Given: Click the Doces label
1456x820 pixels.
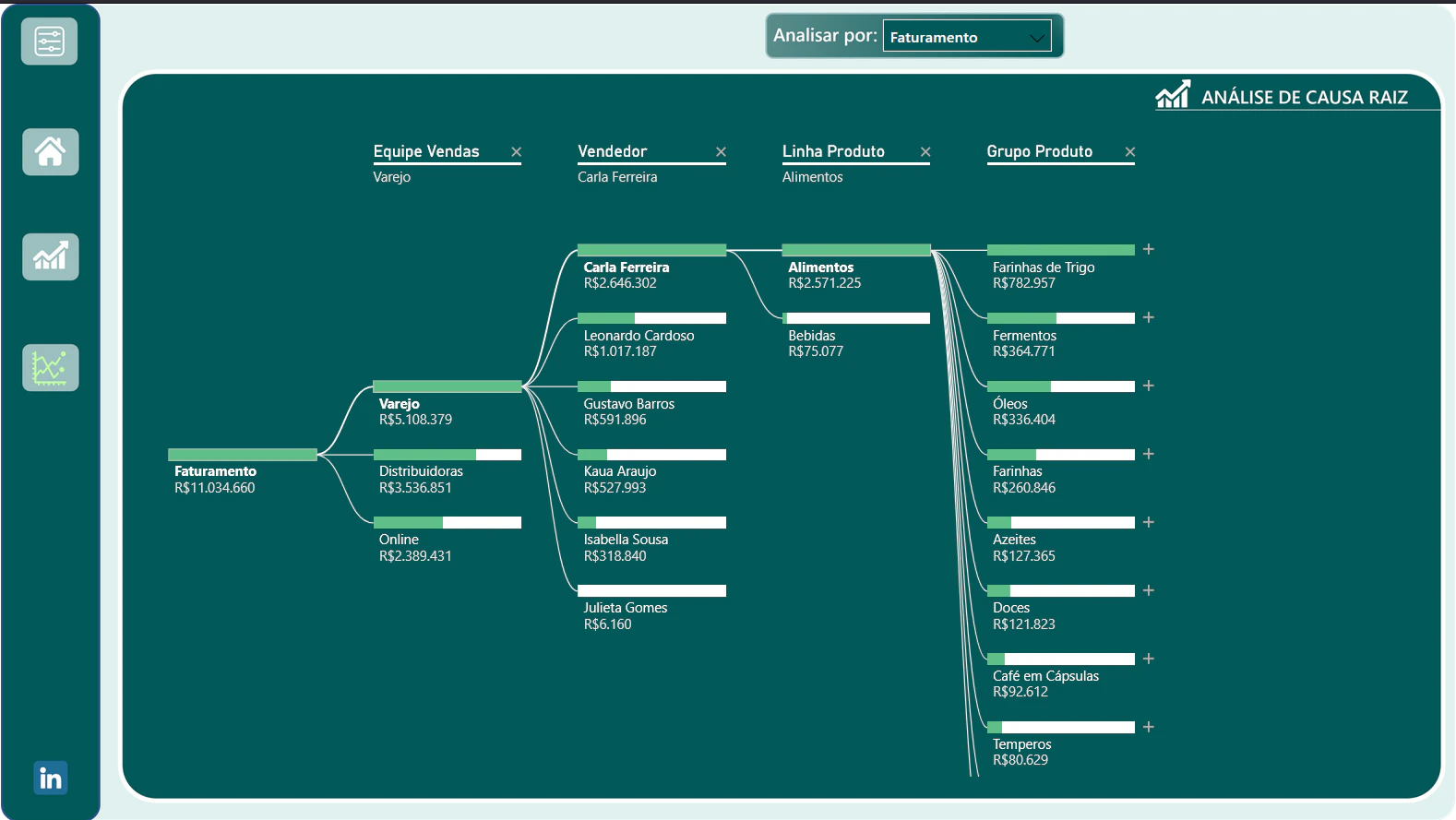Looking at the screenshot, I should [x=1011, y=608].
